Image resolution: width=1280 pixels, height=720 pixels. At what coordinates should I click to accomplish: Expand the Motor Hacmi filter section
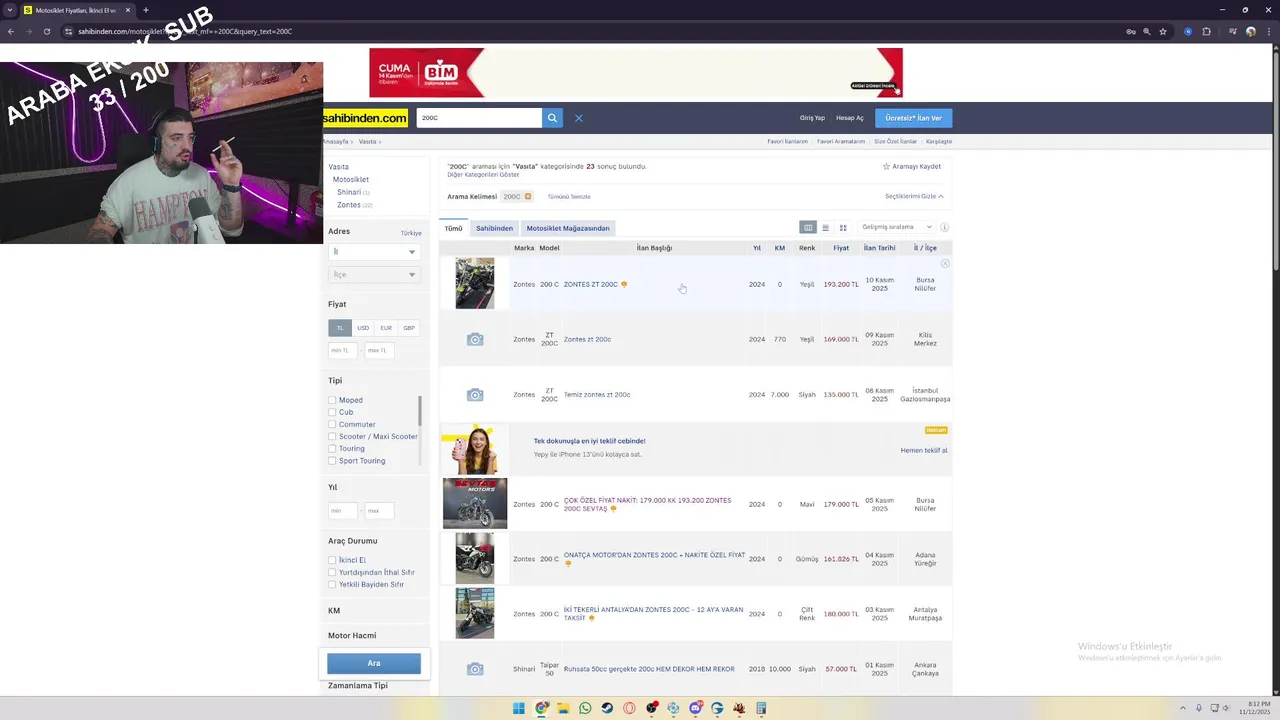pyautogui.click(x=352, y=635)
